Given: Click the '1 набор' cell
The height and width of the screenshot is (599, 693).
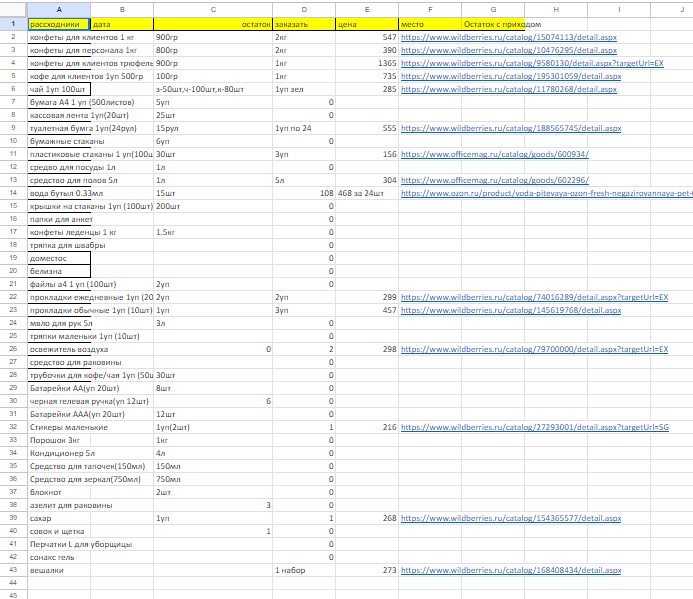Looking at the screenshot, I should pyautogui.click(x=303, y=570).
